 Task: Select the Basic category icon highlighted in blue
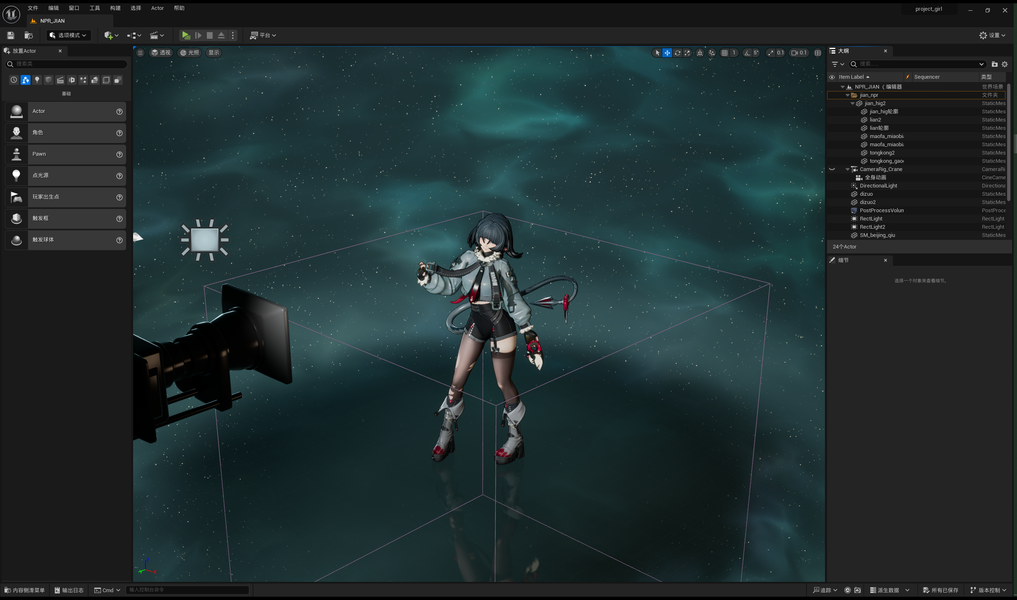(x=25, y=80)
